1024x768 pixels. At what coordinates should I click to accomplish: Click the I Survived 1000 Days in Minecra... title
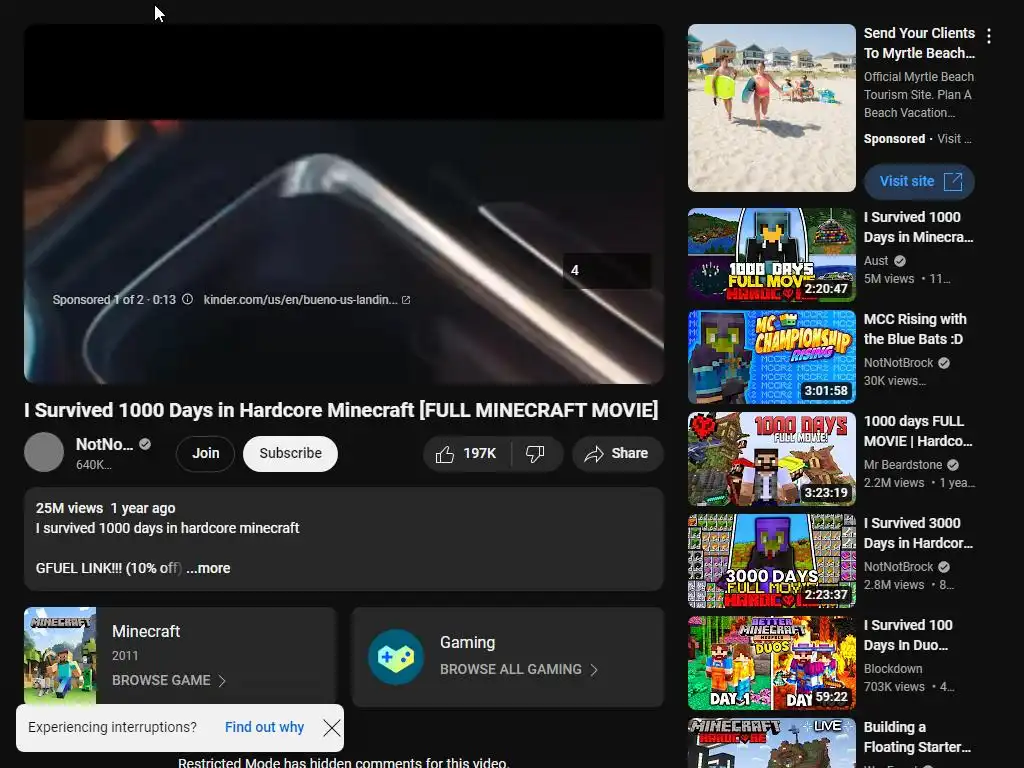click(x=918, y=227)
